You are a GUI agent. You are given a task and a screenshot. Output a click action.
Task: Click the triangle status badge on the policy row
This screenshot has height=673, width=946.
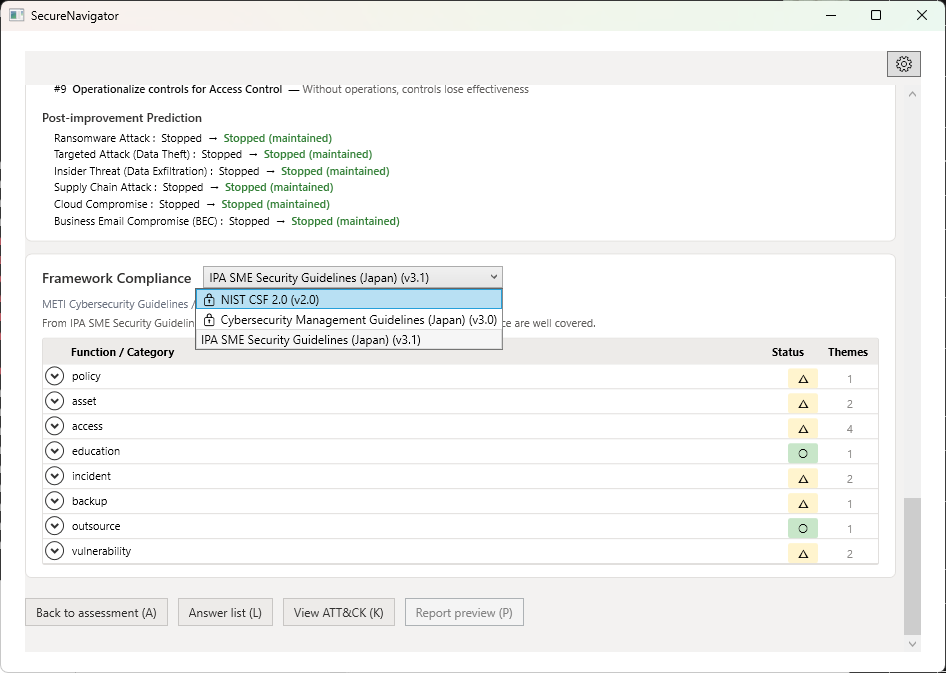coord(802,377)
